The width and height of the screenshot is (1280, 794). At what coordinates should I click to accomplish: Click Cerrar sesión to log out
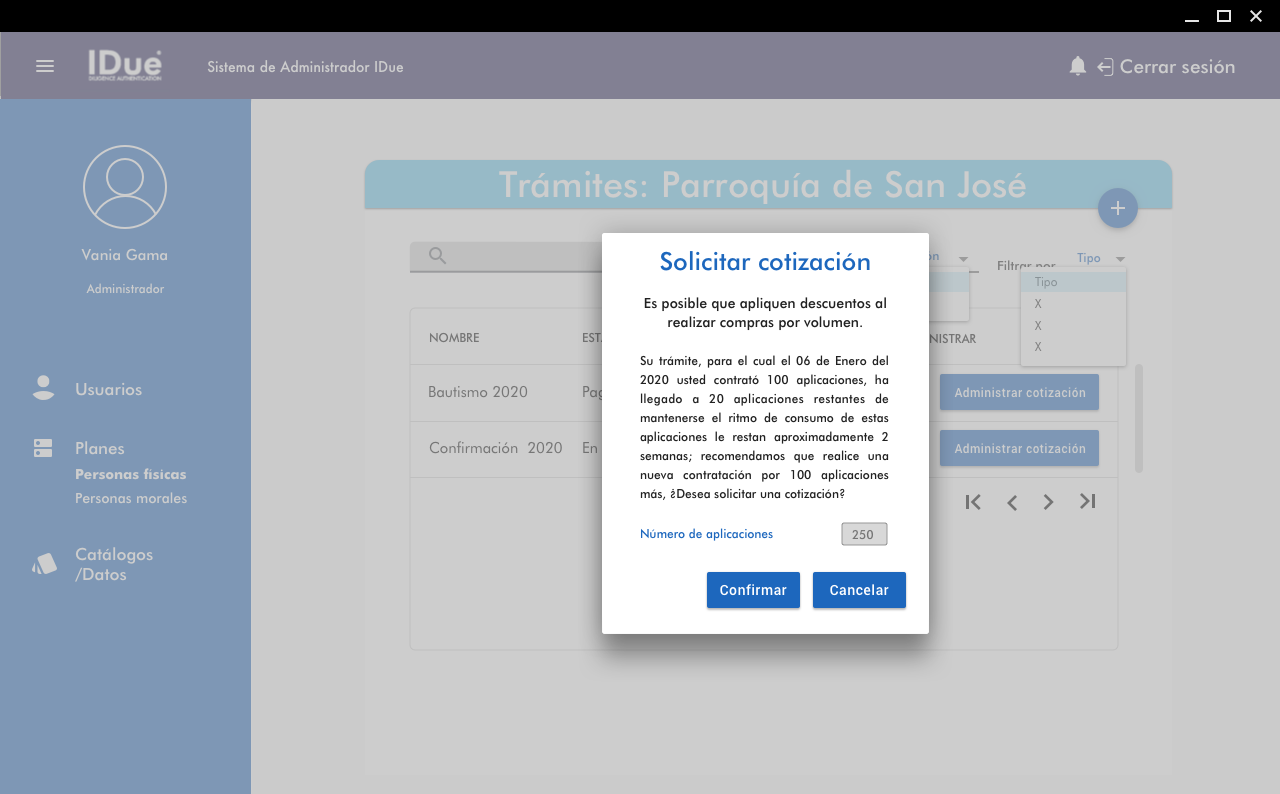point(1176,67)
